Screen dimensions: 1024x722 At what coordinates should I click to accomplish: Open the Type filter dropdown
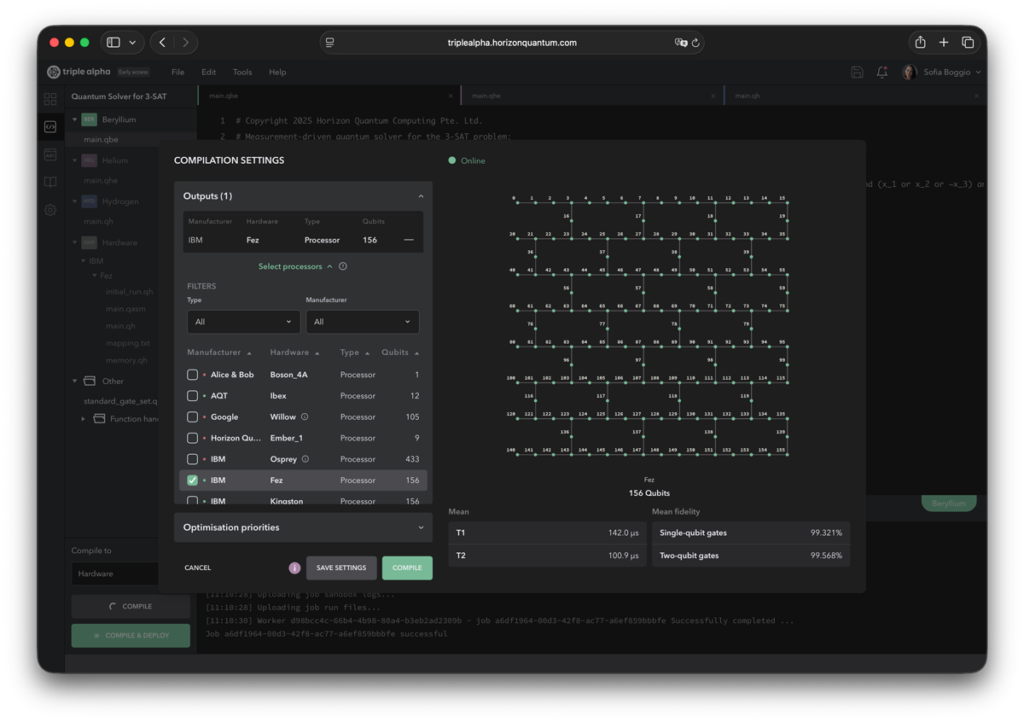(x=243, y=322)
